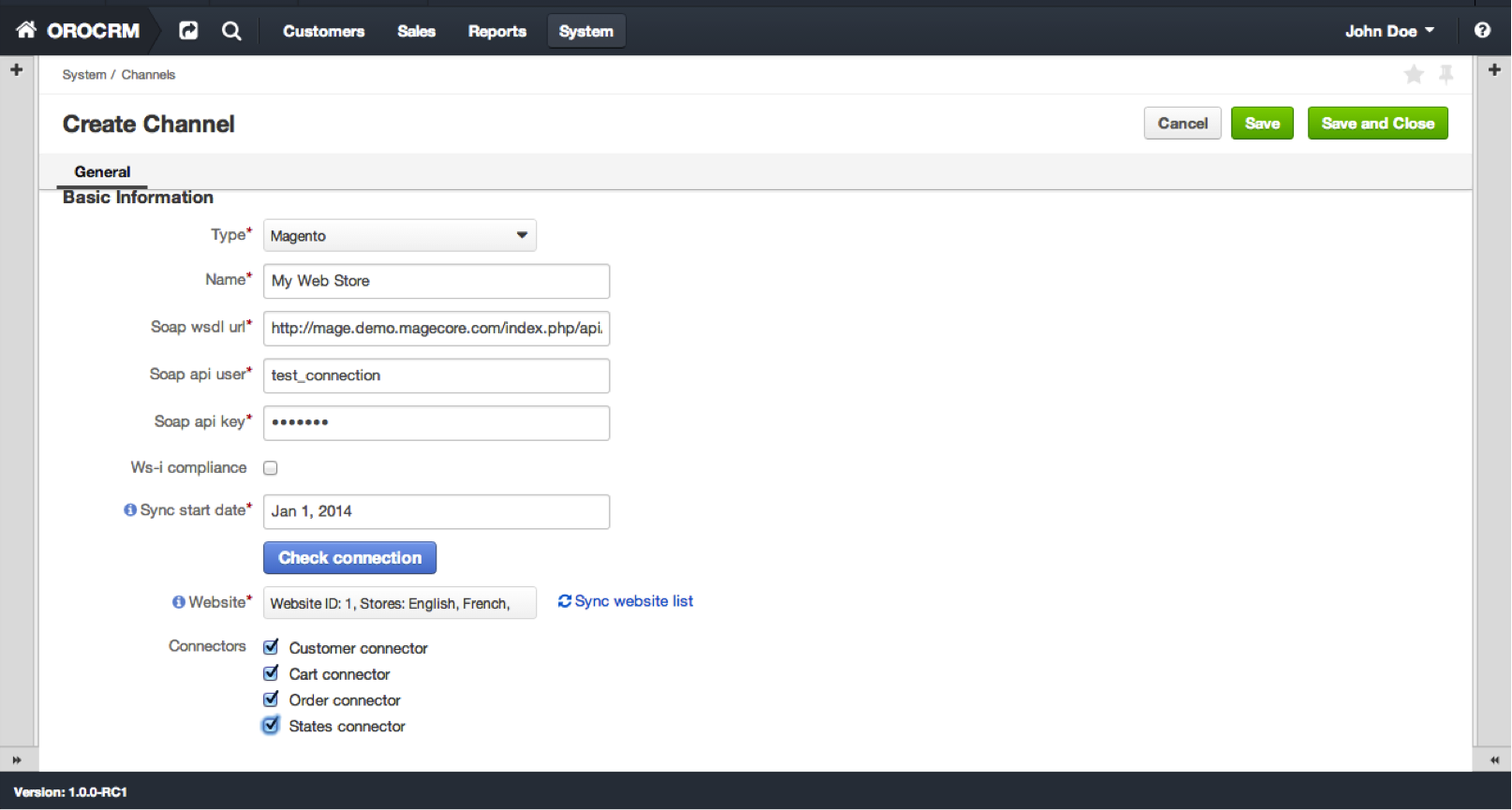Open the help question mark icon
The width and height of the screenshot is (1512, 810).
coord(1482,30)
